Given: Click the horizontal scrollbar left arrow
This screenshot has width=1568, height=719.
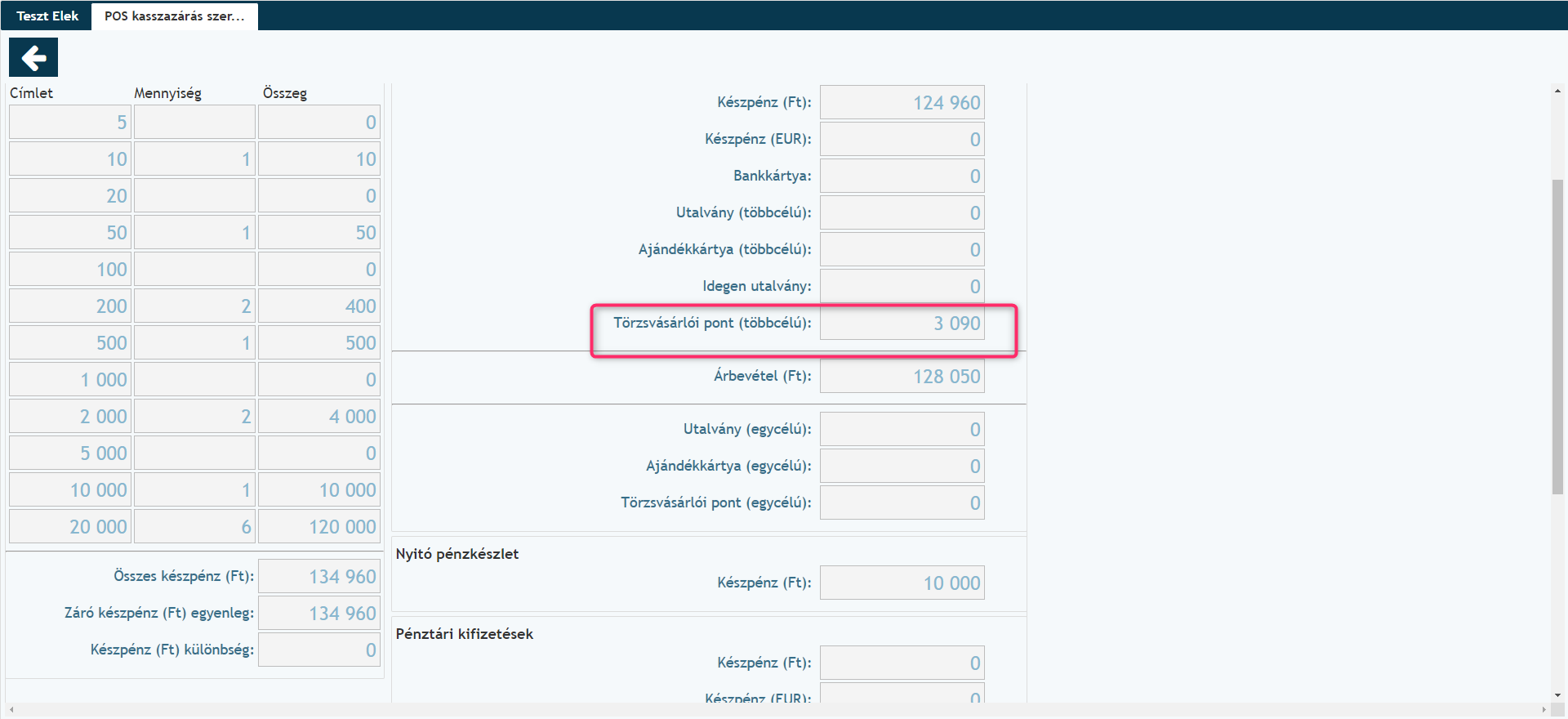Looking at the screenshot, I should click(x=11, y=710).
